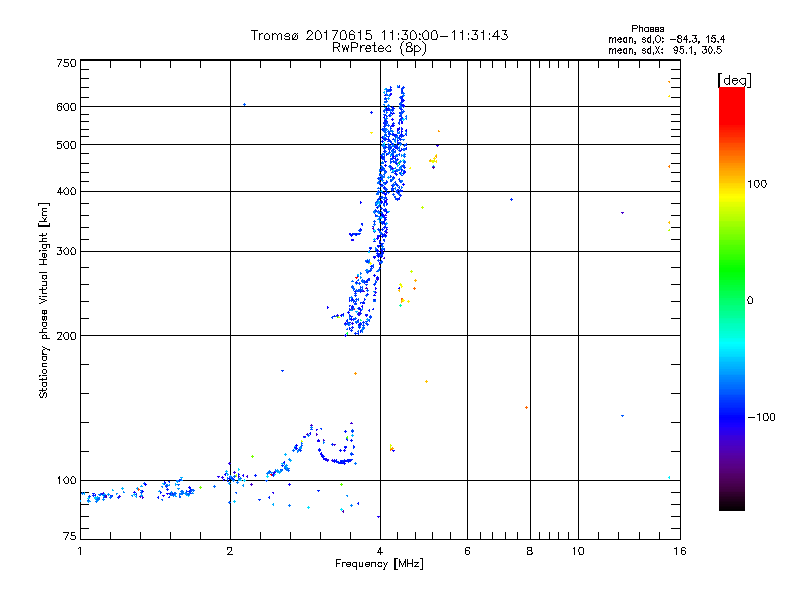Click the 'Stationary phase Virtual Height [km]' axis label
The height and width of the screenshot is (600, 800).
coord(44,300)
